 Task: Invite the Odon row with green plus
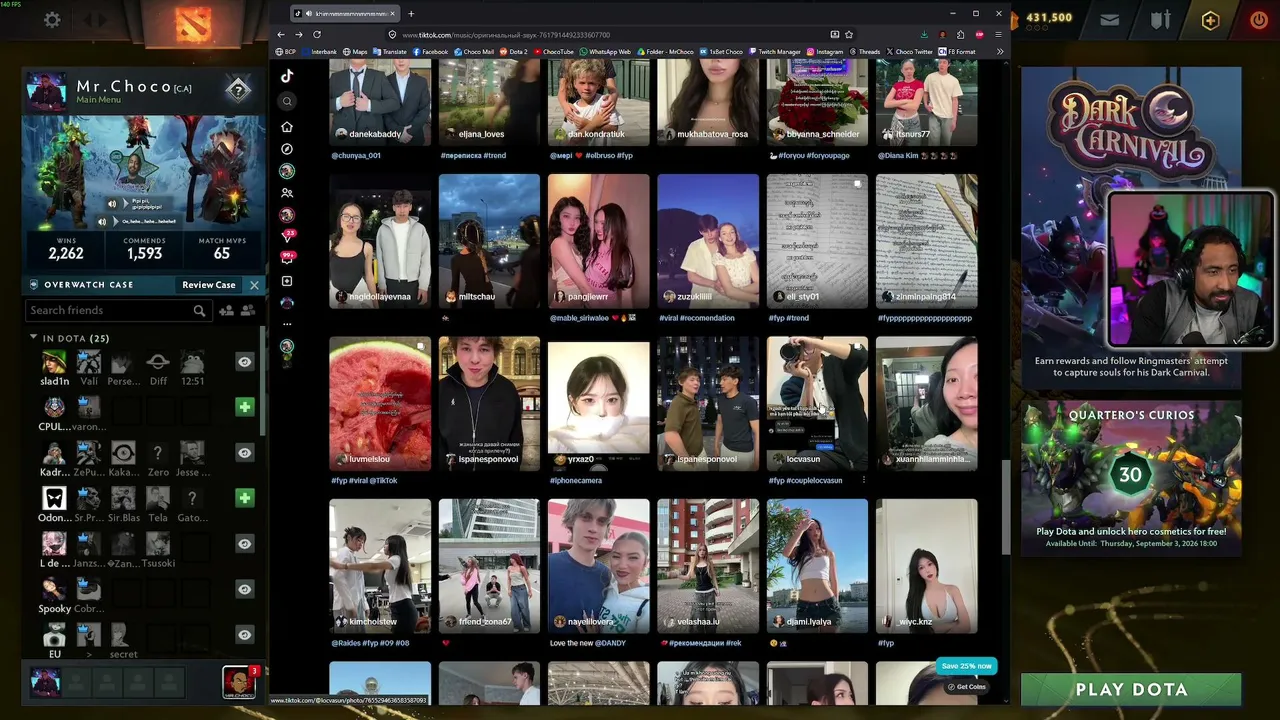tap(244, 498)
